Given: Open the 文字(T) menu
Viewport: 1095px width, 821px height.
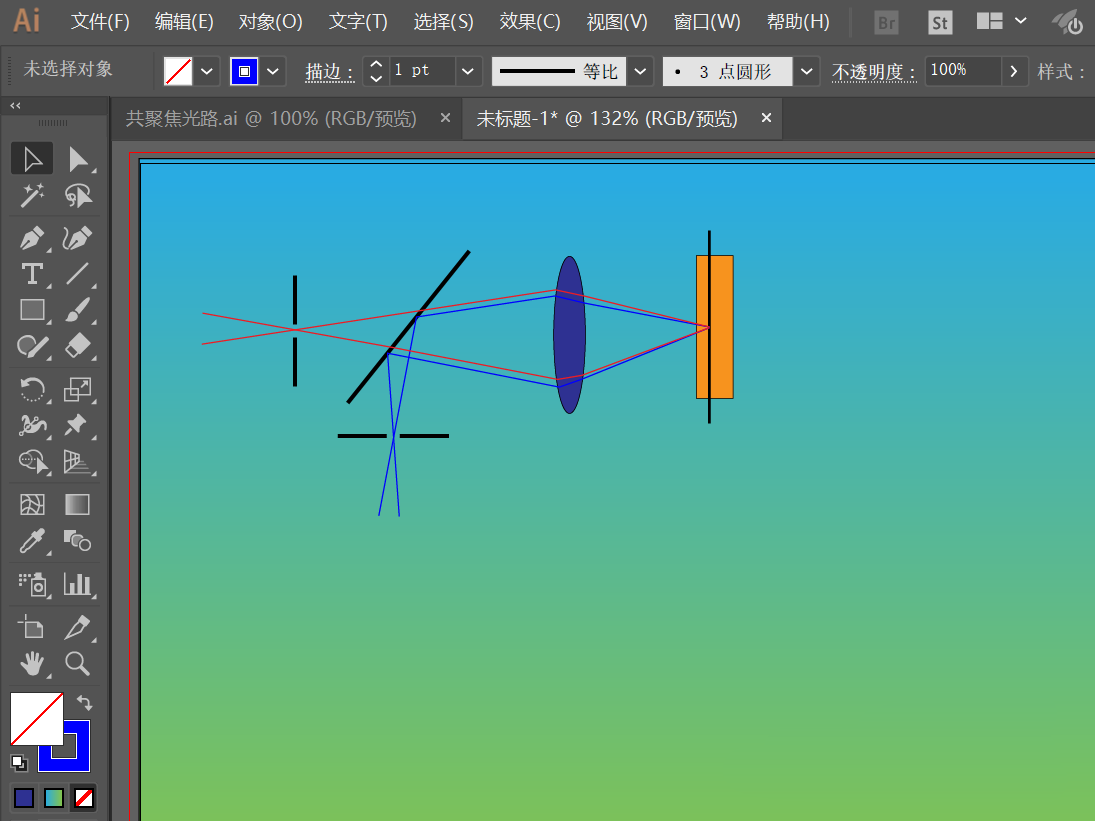Looking at the screenshot, I should tap(358, 22).
